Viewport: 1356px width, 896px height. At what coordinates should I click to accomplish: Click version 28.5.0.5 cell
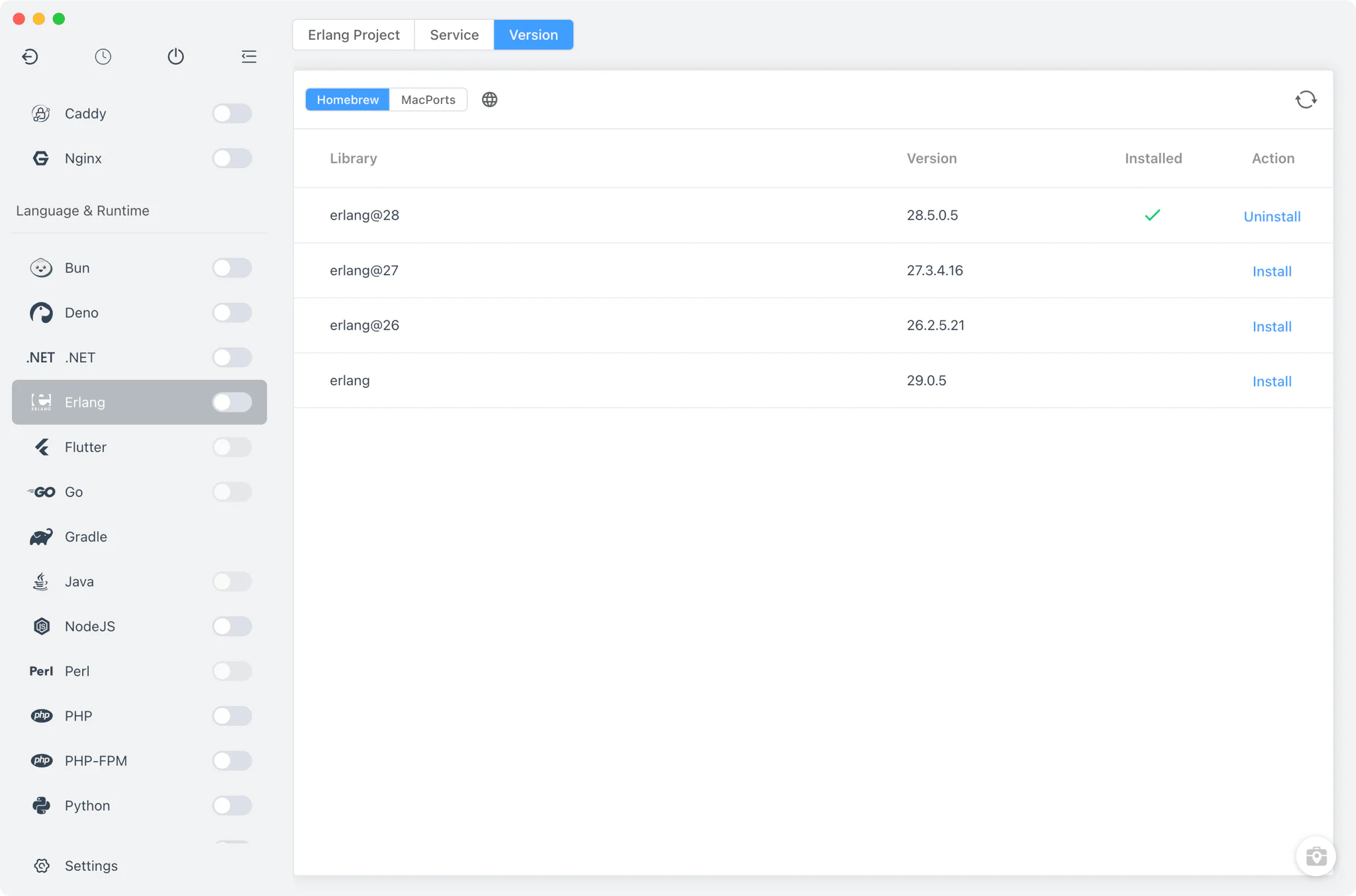point(932,215)
